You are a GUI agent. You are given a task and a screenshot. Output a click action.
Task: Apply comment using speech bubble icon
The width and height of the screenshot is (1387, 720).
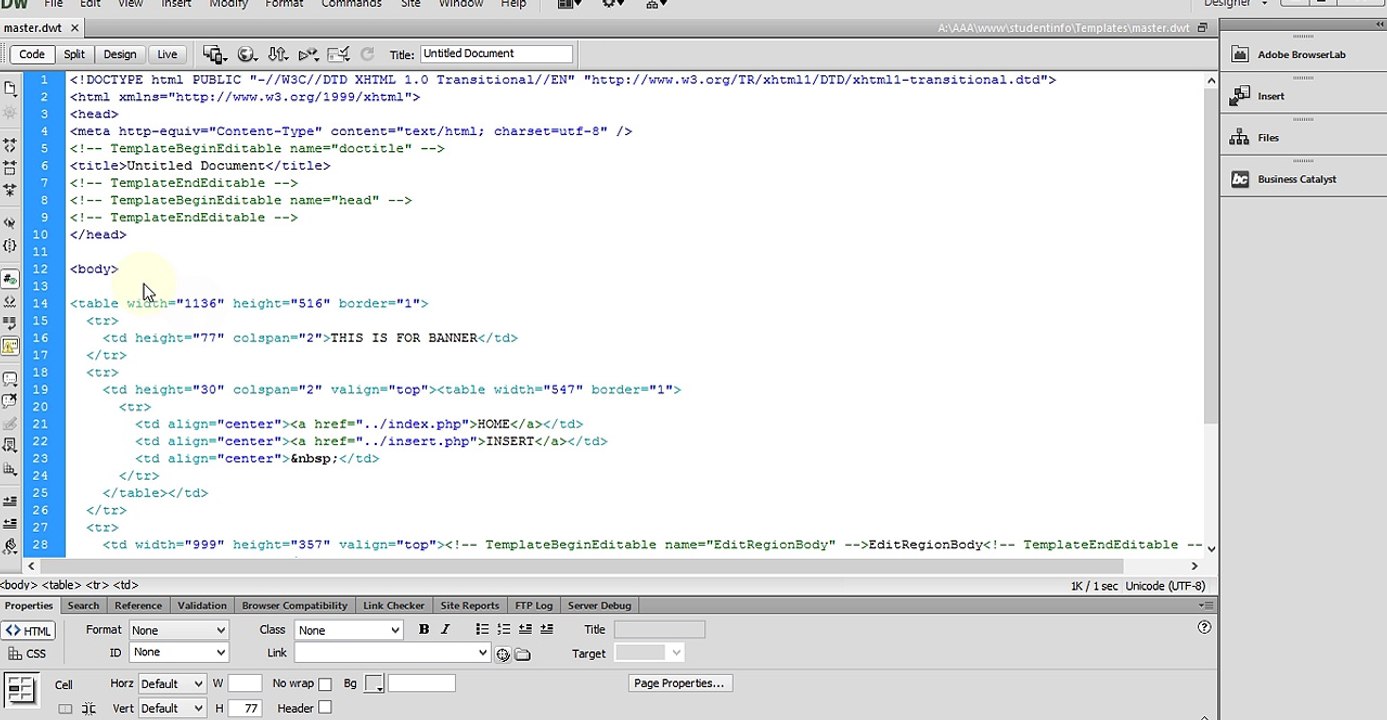tap(10, 379)
